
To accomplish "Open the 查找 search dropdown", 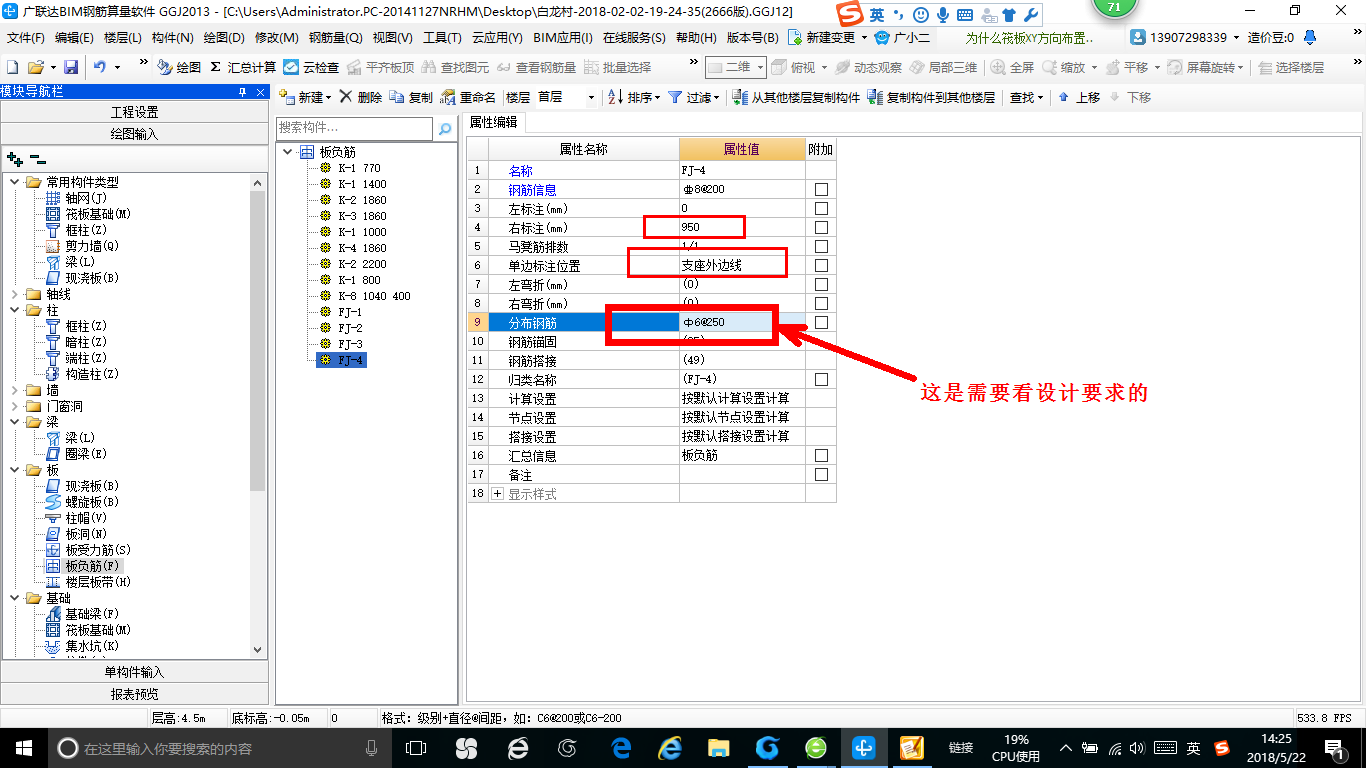I will coord(1040,98).
